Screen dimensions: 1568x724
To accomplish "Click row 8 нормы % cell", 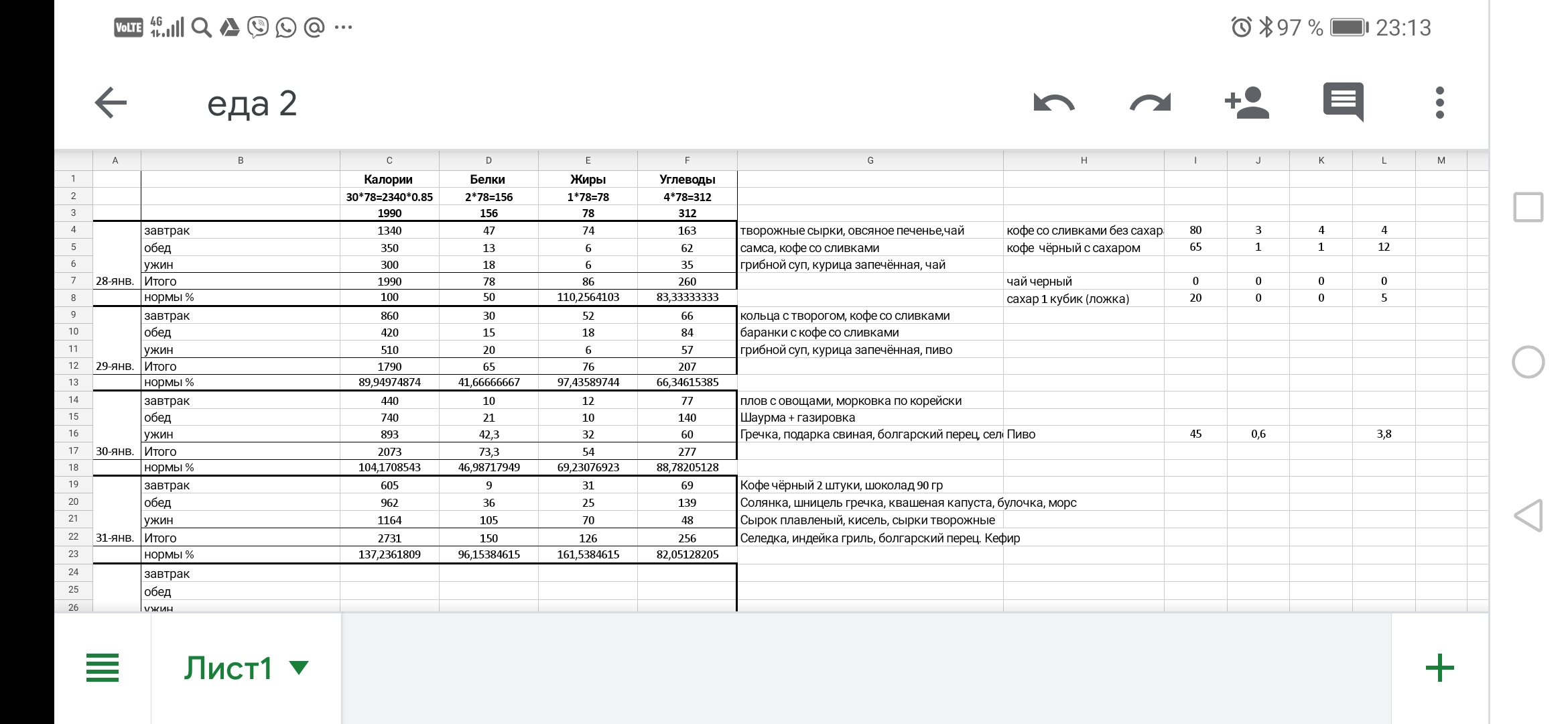I will tap(239, 298).
